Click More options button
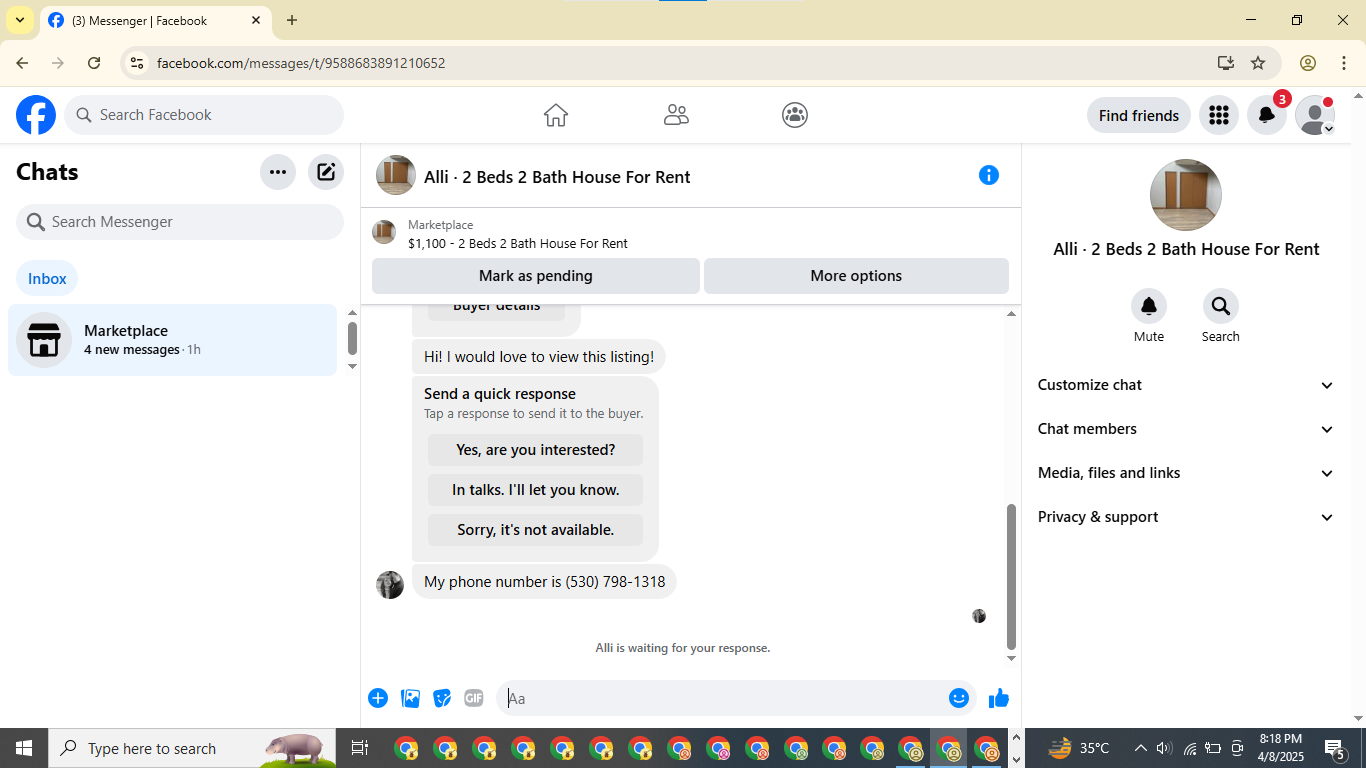 pyautogui.click(x=856, y=276)
